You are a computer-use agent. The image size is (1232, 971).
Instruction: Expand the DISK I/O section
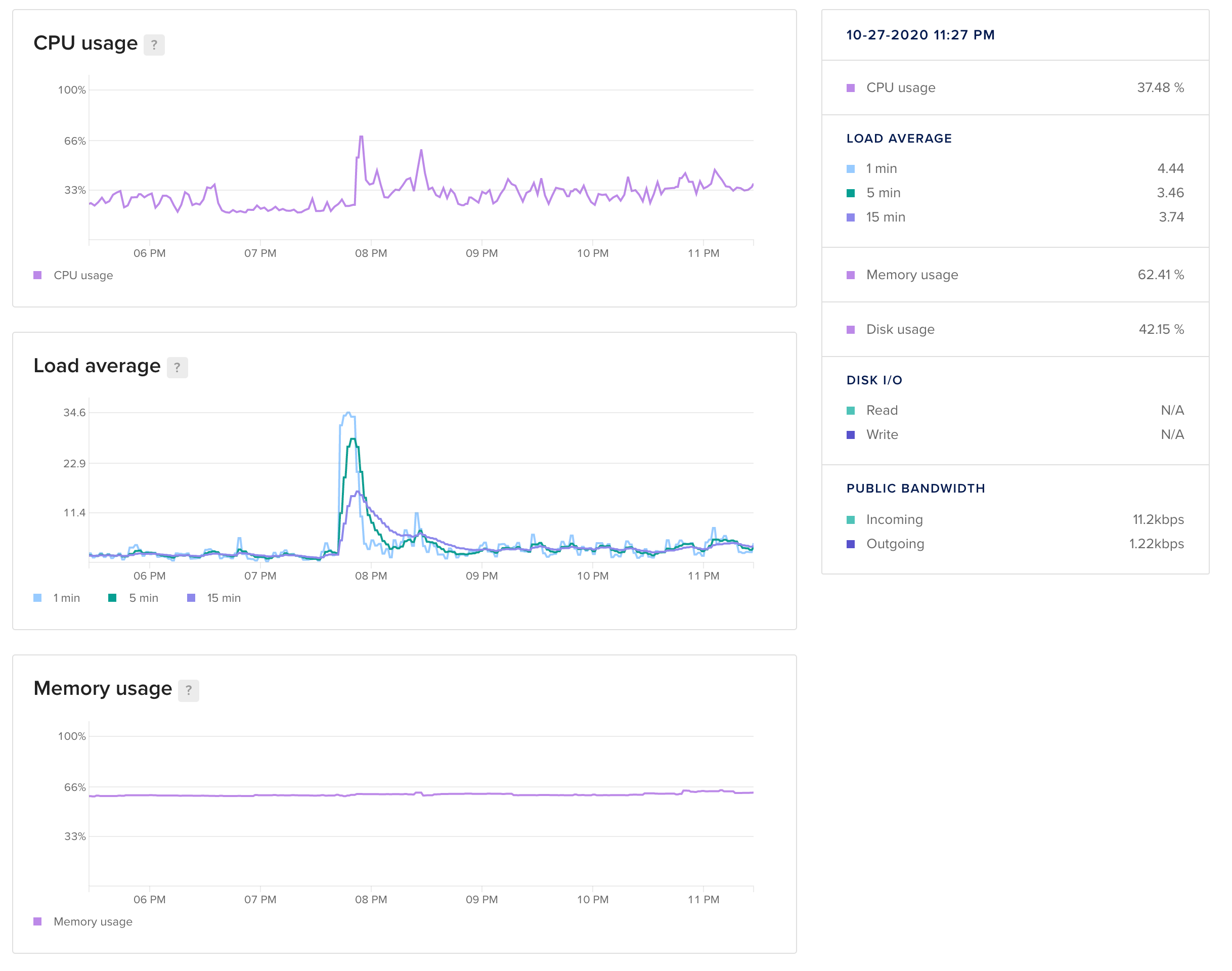(875, 380)
